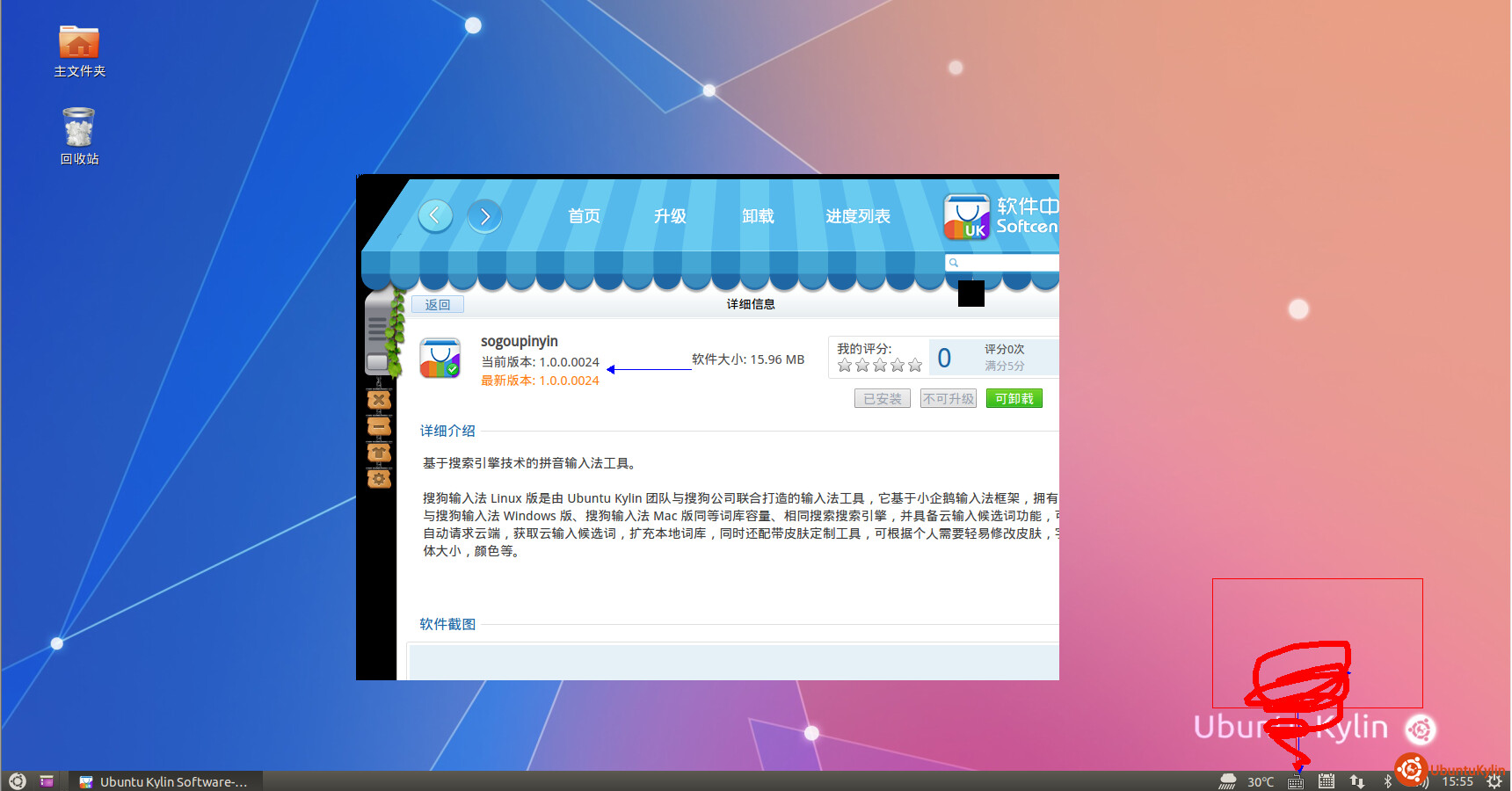Rate the app five stars
Viewport: 1512px width, 791px height.
pyautogui.click(x=915, y=366)
